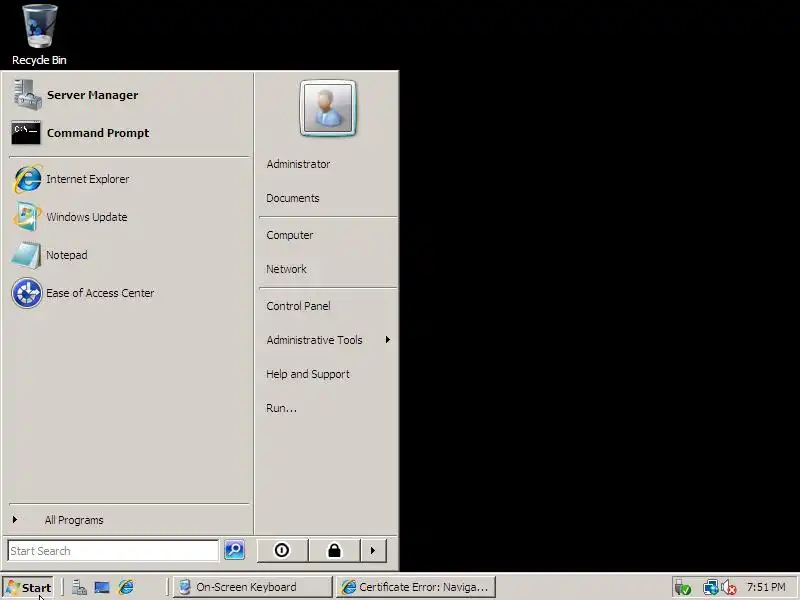The height and width of the screenshot is (600, 800).
Task: Click the power button in Start menu
Action: click(282, 551)
